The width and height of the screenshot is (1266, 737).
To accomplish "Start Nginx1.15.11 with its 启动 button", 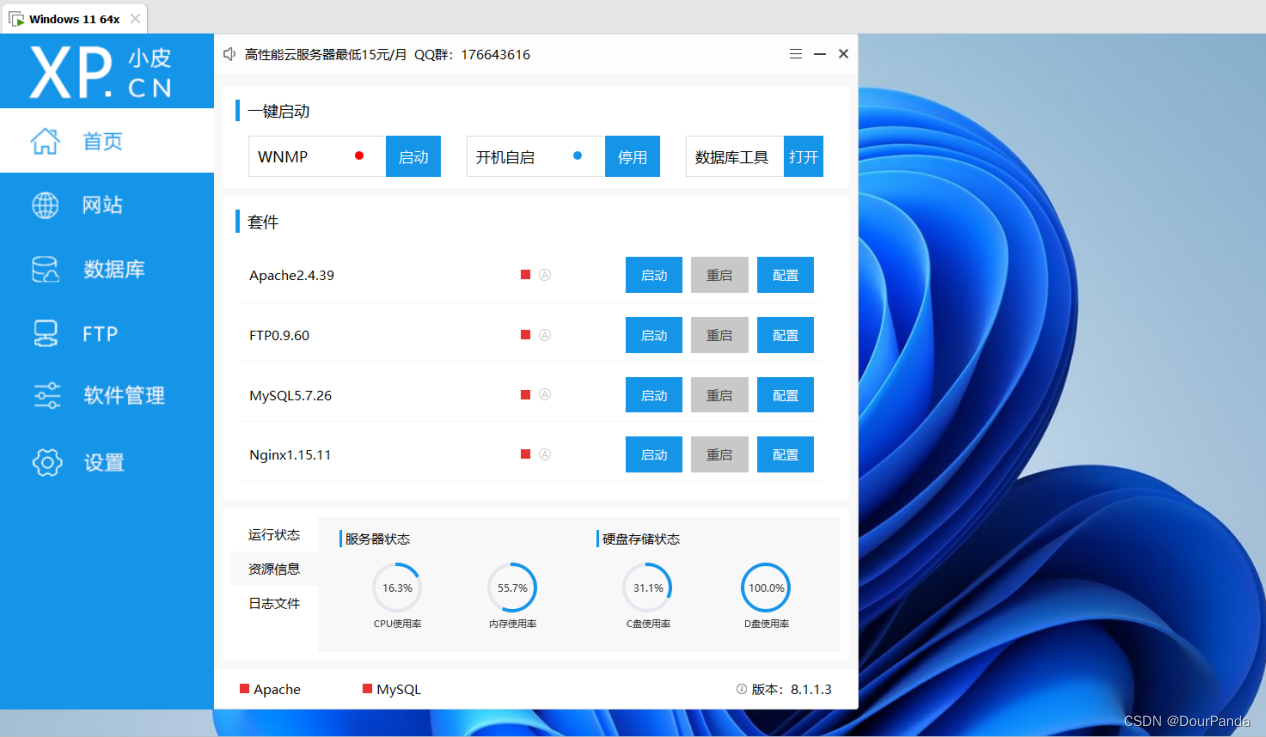I will click(654, 454).
